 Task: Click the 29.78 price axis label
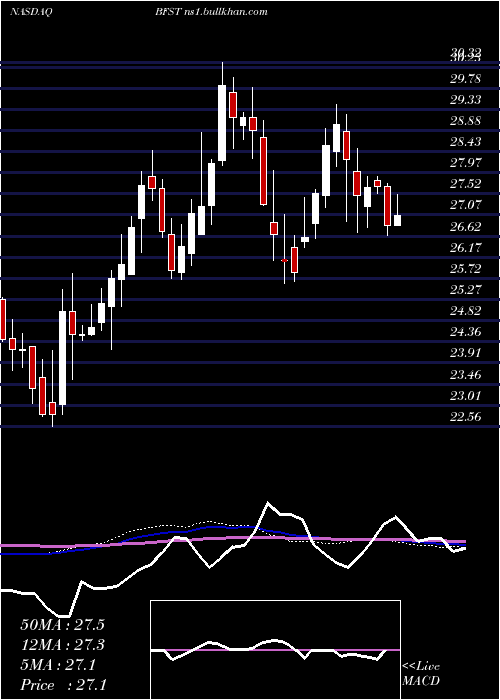466,79
